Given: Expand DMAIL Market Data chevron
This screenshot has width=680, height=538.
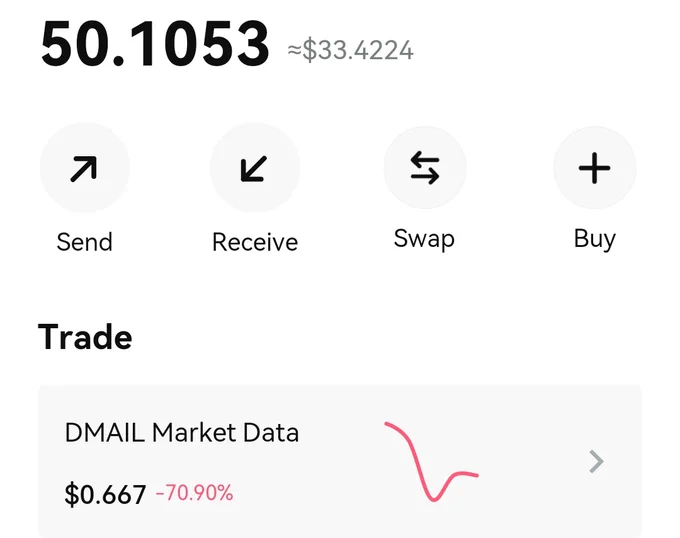Looking at the screenshot, I should point(597,461).
